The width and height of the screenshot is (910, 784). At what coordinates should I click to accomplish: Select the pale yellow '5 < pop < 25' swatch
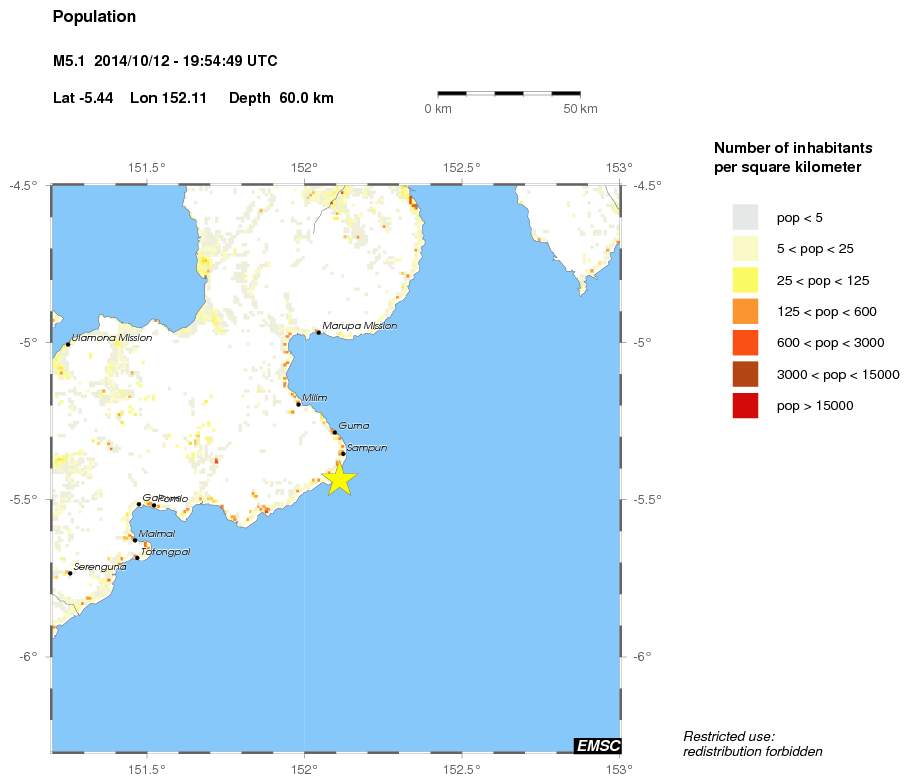(x=745, y=248)
